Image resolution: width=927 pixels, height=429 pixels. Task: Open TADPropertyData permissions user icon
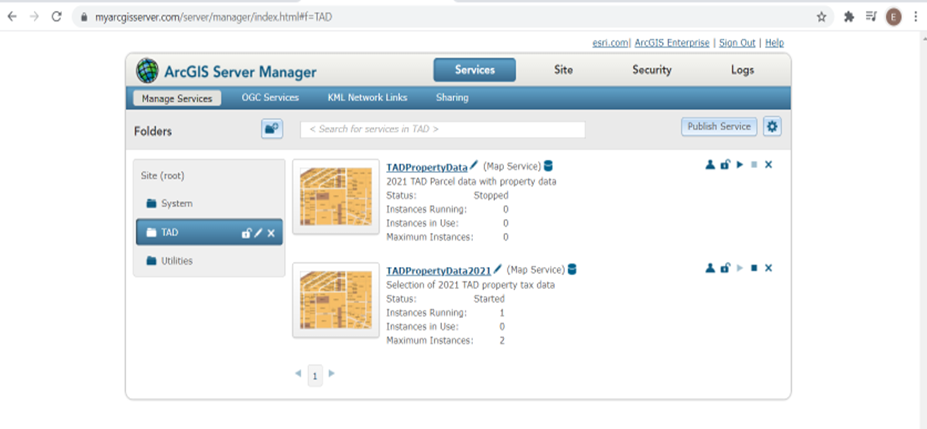[710, 165]
